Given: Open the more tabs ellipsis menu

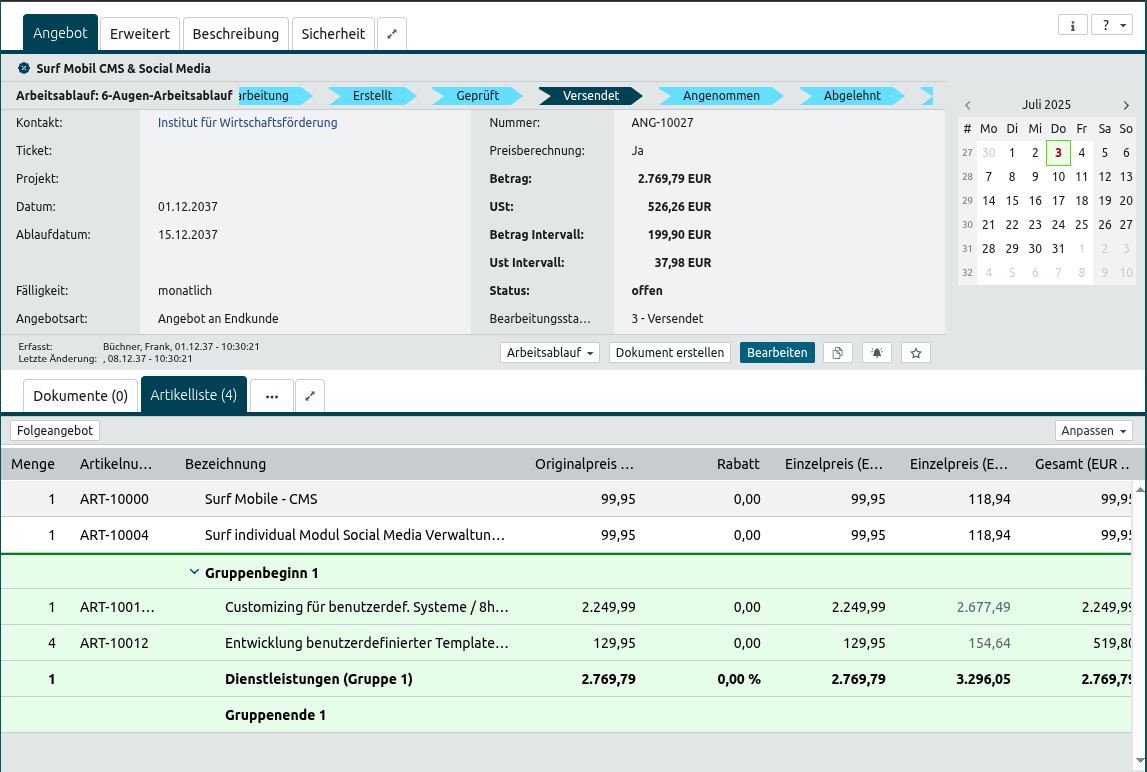Looking at the screenshot, I should pos(272,396).
